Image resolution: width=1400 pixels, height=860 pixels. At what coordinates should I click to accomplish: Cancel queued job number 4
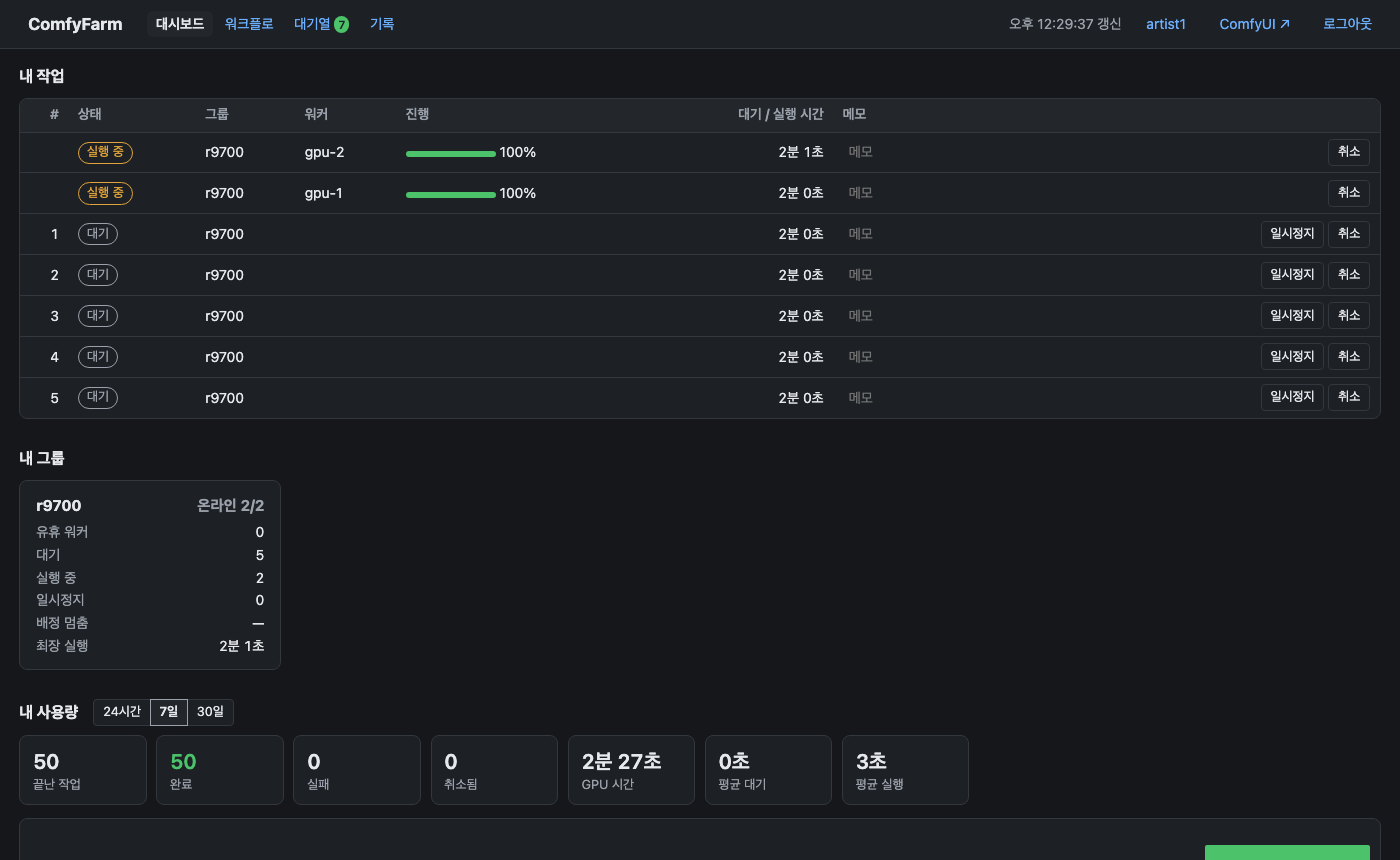pos(1349,357)
